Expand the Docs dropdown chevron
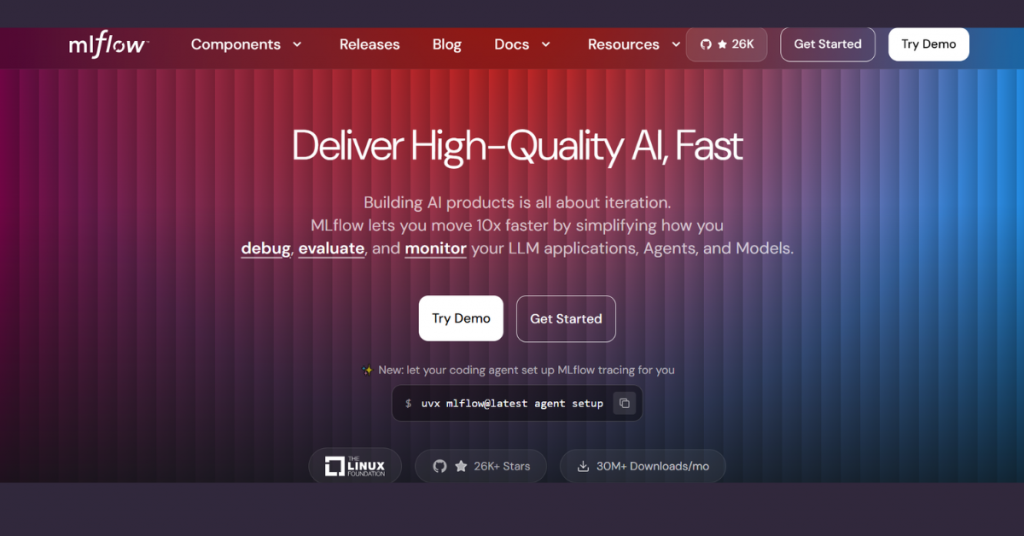This screenshot has height=536, width=1024. pyautogui.click(x=546, y=44)
